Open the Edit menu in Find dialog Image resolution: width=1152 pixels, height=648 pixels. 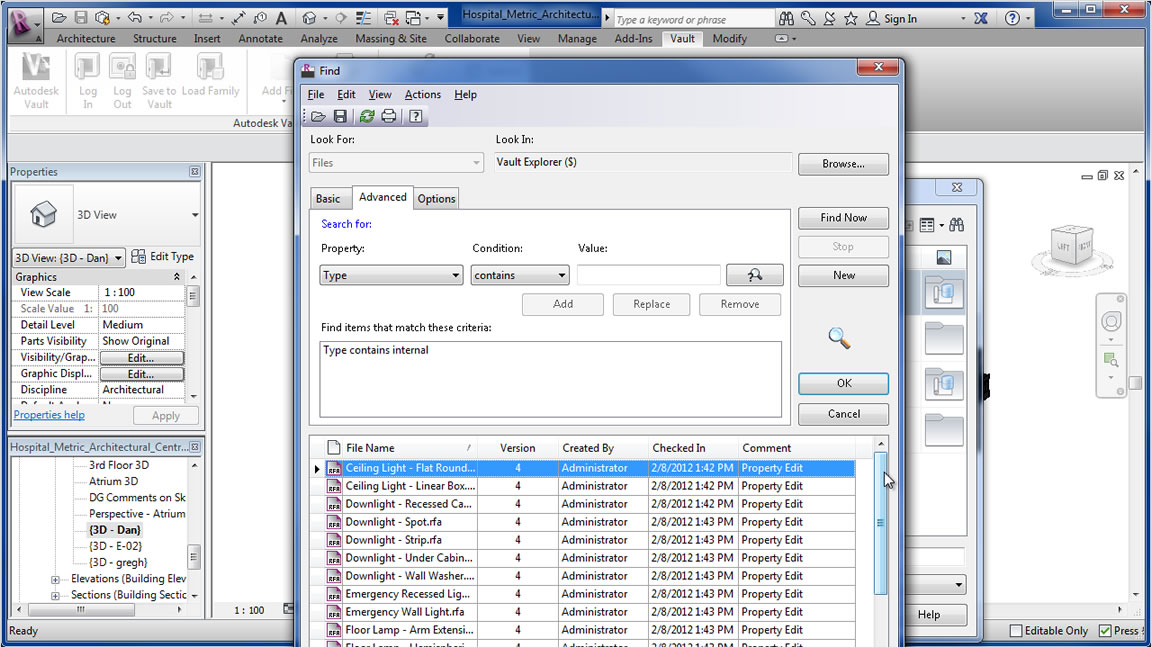coord(346,94)
